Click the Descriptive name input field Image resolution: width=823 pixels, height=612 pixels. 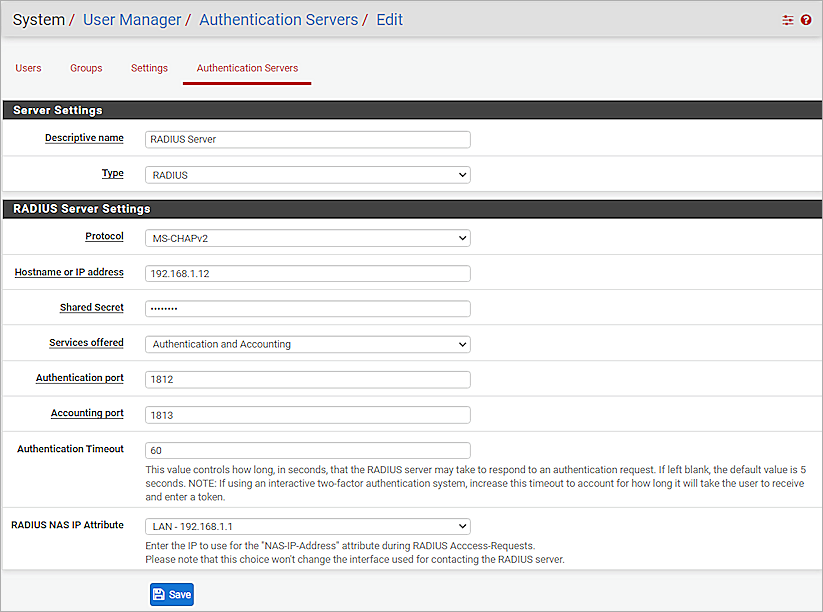point(307,139)
